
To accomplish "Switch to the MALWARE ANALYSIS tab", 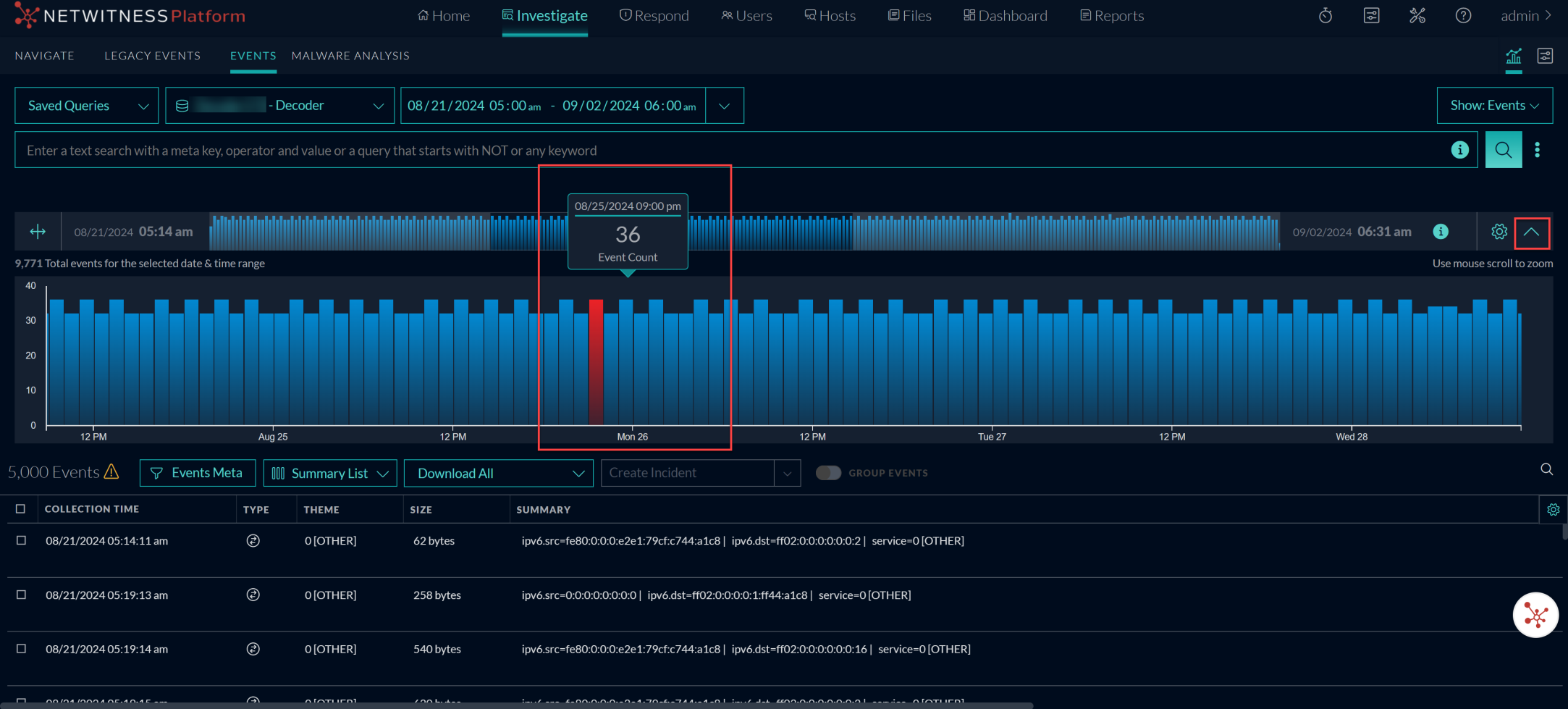I will point(350,56).
